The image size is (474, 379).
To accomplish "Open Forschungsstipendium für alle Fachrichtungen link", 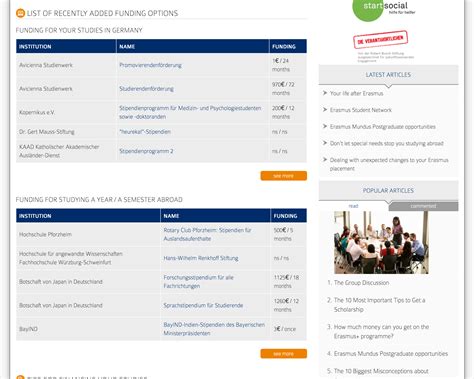I will click(198, 282).
